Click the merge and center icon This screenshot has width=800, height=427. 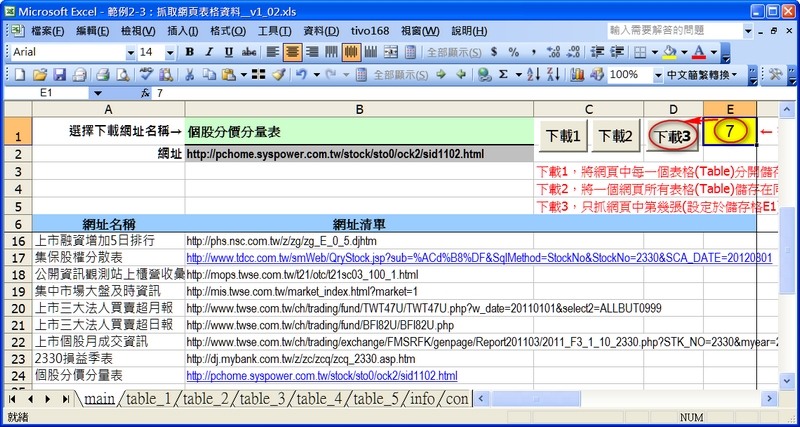click(x=391, y=52)
